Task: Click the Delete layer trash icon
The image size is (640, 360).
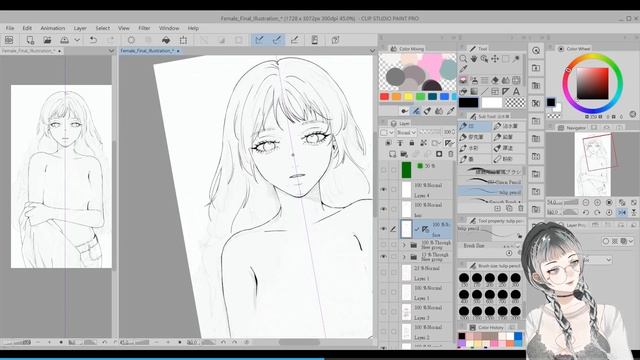Action: [x=450, y=154]
